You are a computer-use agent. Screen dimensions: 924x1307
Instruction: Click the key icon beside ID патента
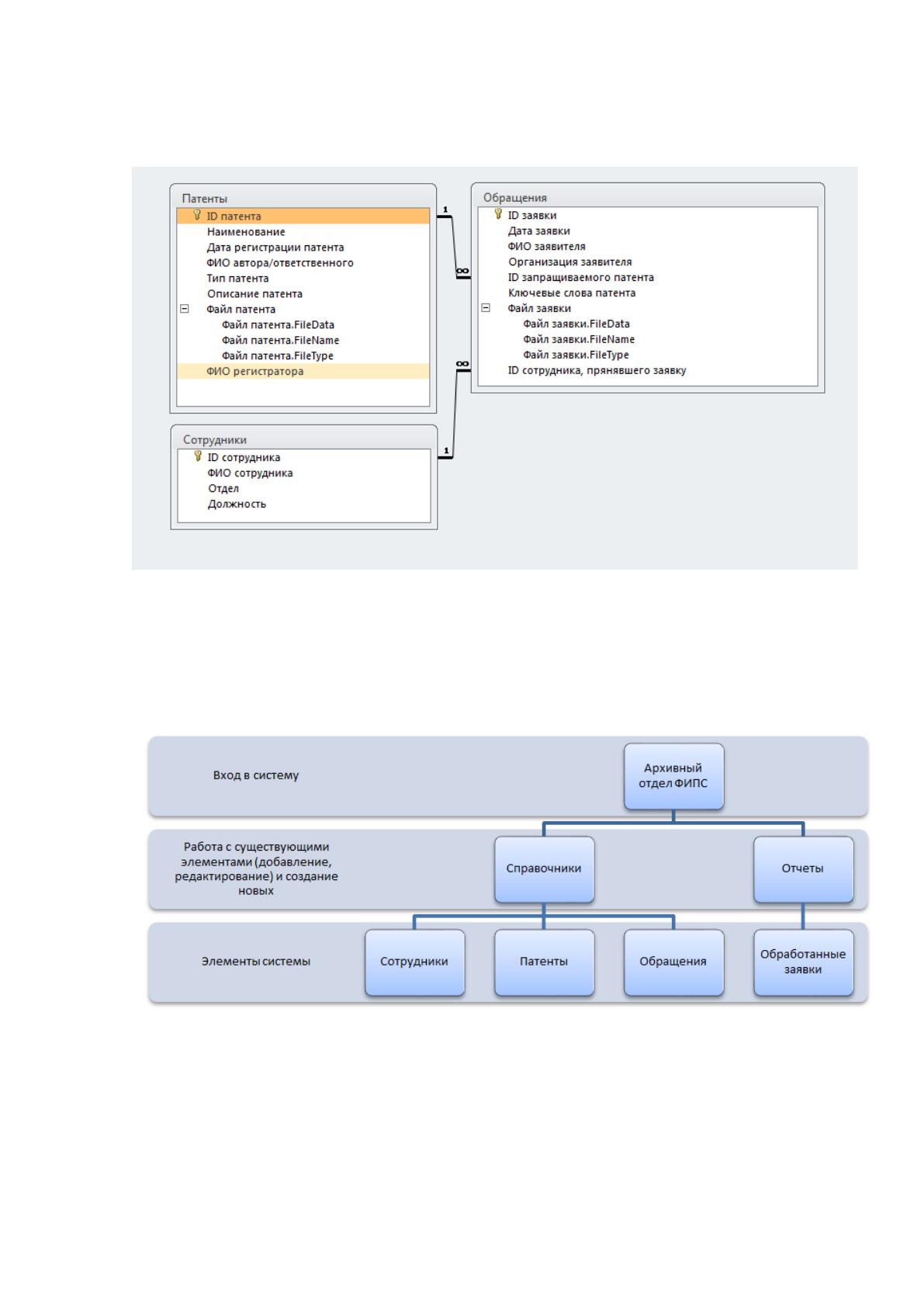197,216
